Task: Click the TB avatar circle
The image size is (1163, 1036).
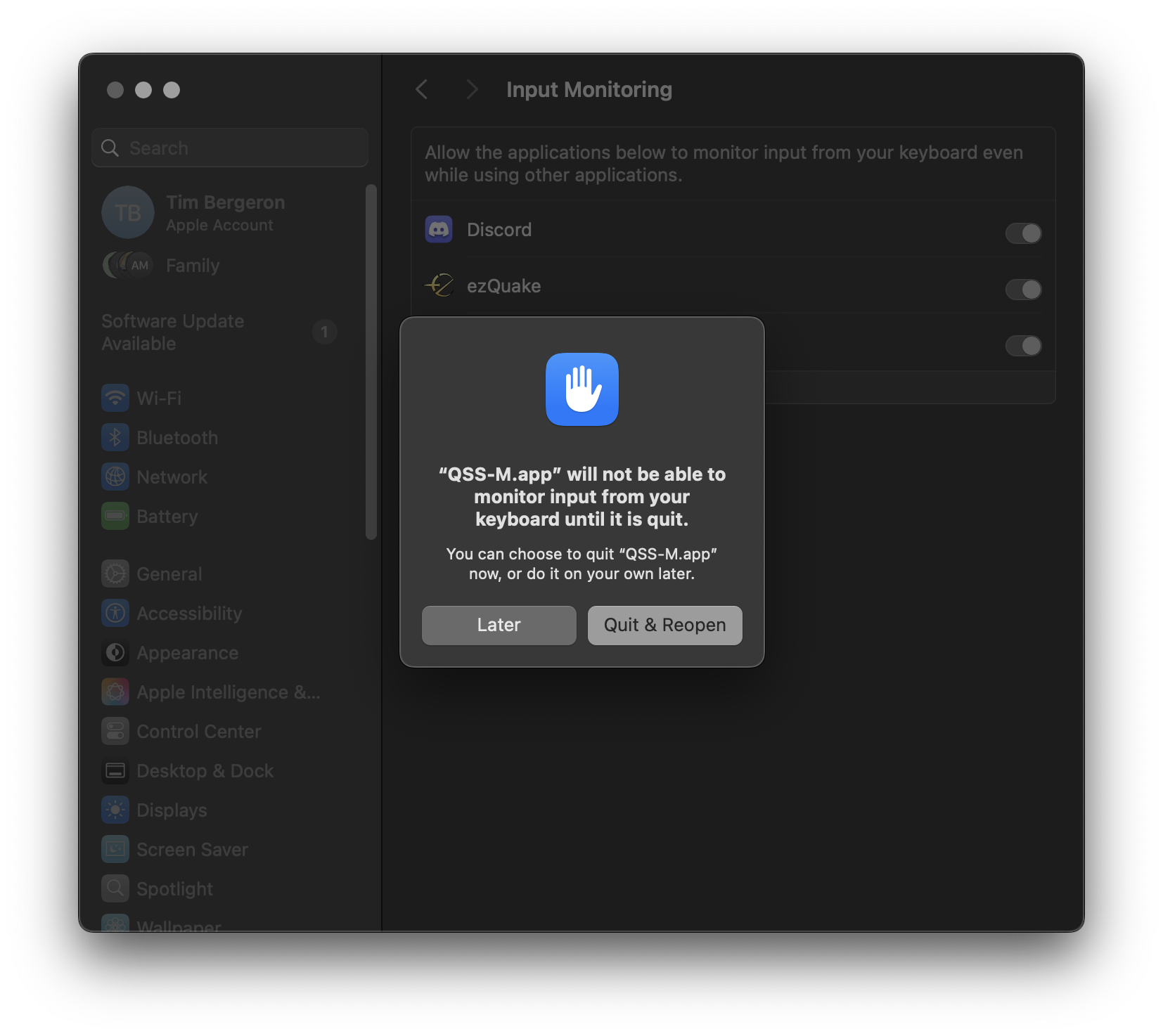Action: (x=127, y=212)
